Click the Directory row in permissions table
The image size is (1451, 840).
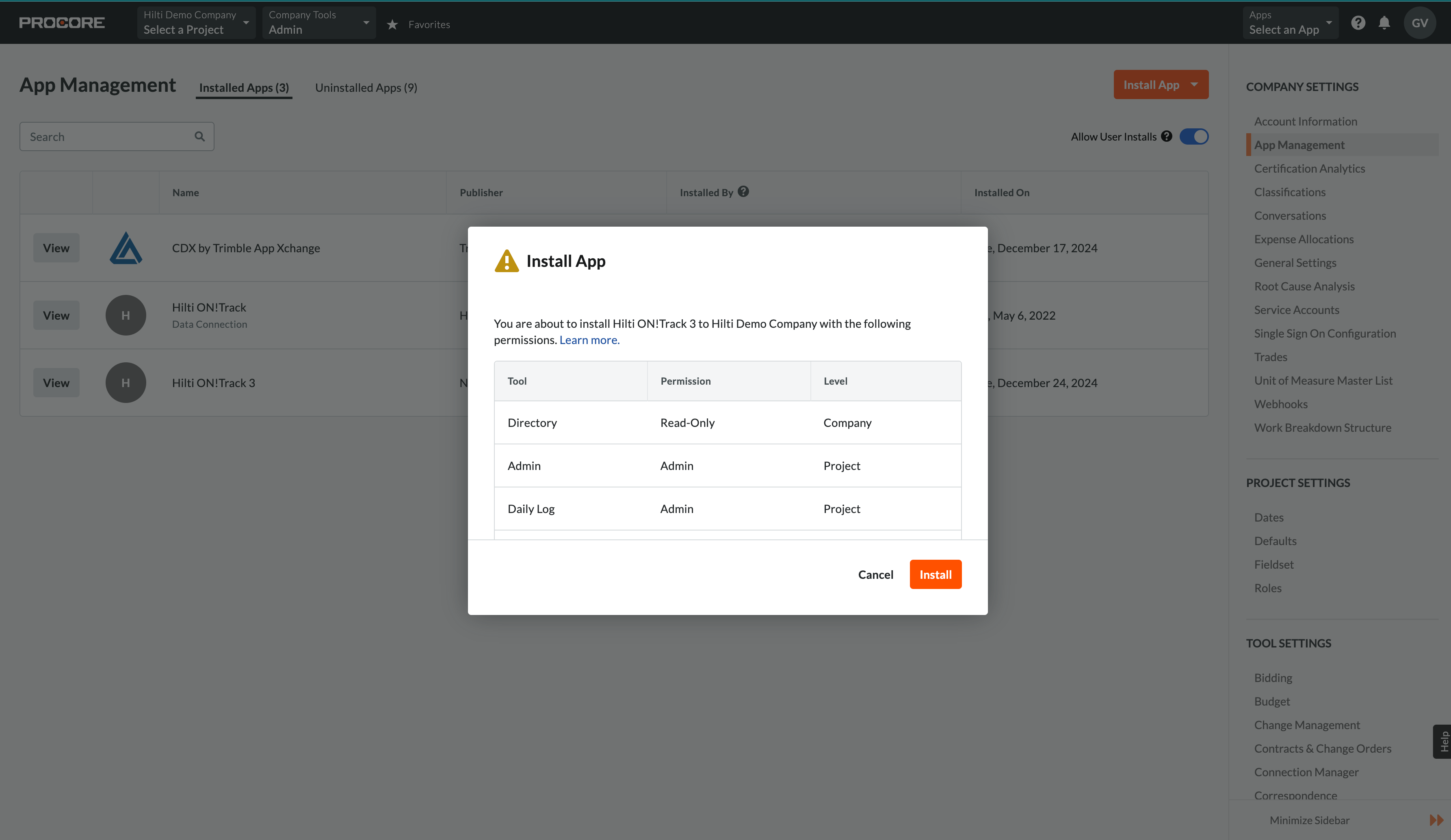pyautogui.click(x=728, y=422)
